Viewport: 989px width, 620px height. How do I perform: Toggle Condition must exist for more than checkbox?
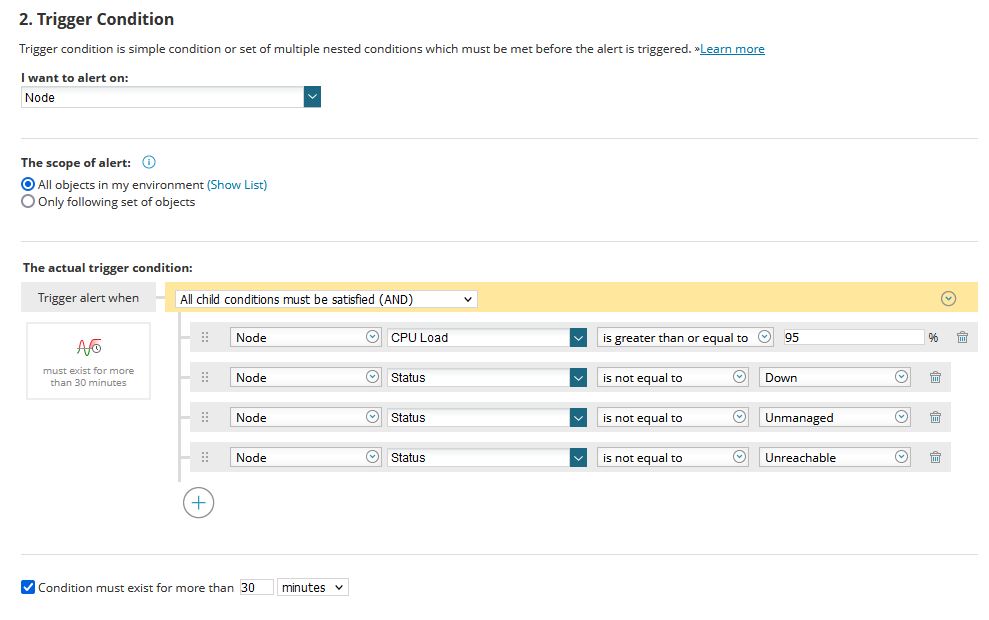(28, 588)
